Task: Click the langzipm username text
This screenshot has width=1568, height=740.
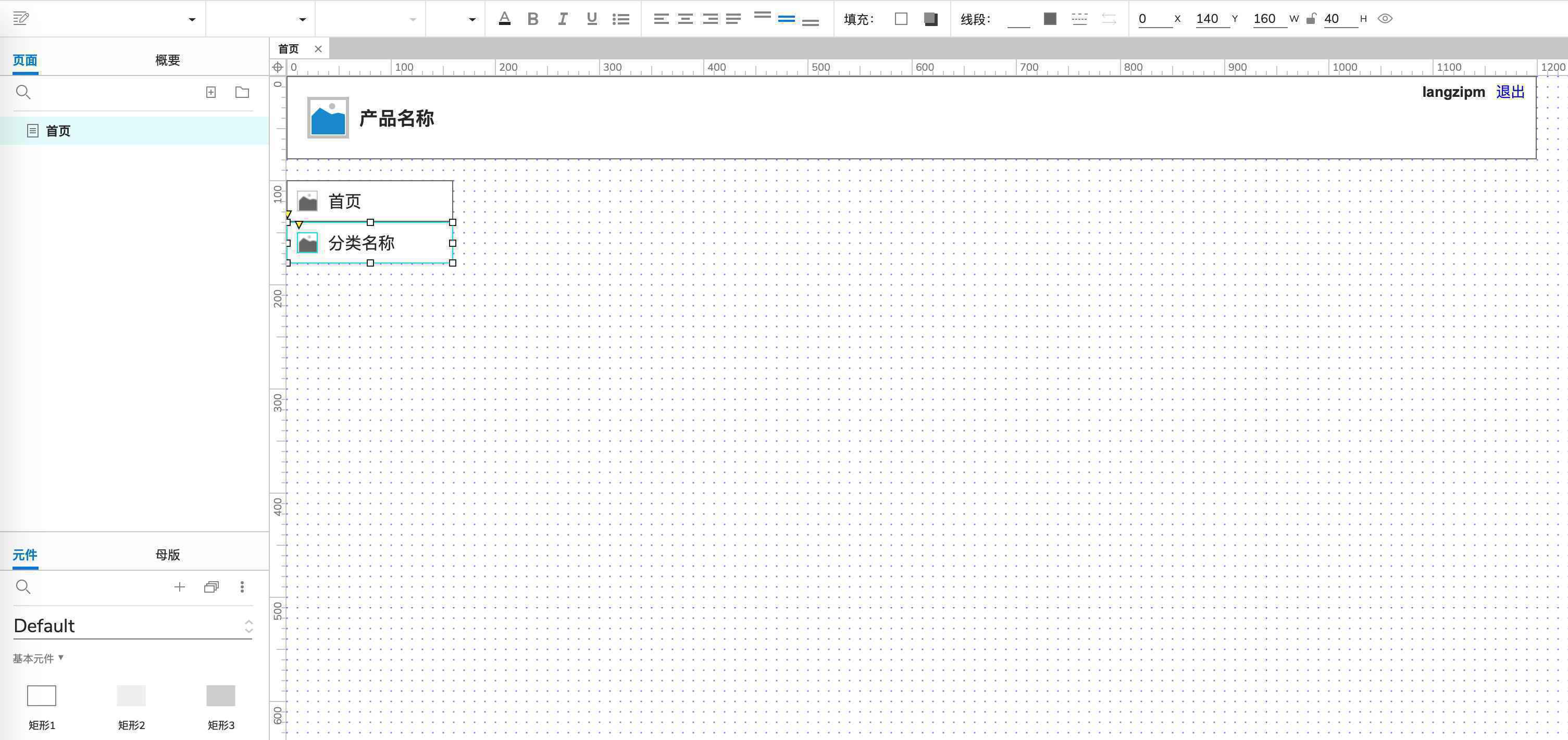Action: pos(1453,92)
